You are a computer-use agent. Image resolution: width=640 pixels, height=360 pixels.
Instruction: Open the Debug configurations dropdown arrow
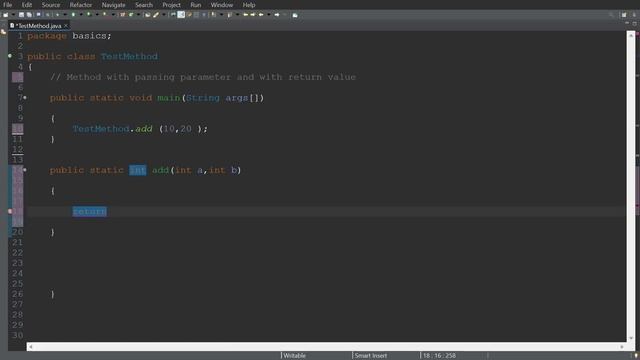pos(65,15)
